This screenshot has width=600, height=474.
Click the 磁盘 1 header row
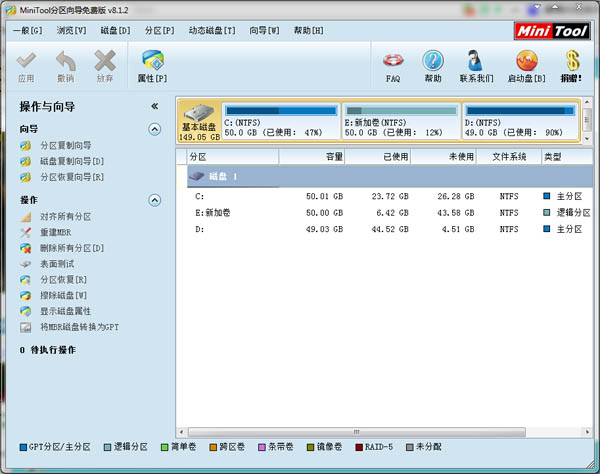click(x=390, y=176)
